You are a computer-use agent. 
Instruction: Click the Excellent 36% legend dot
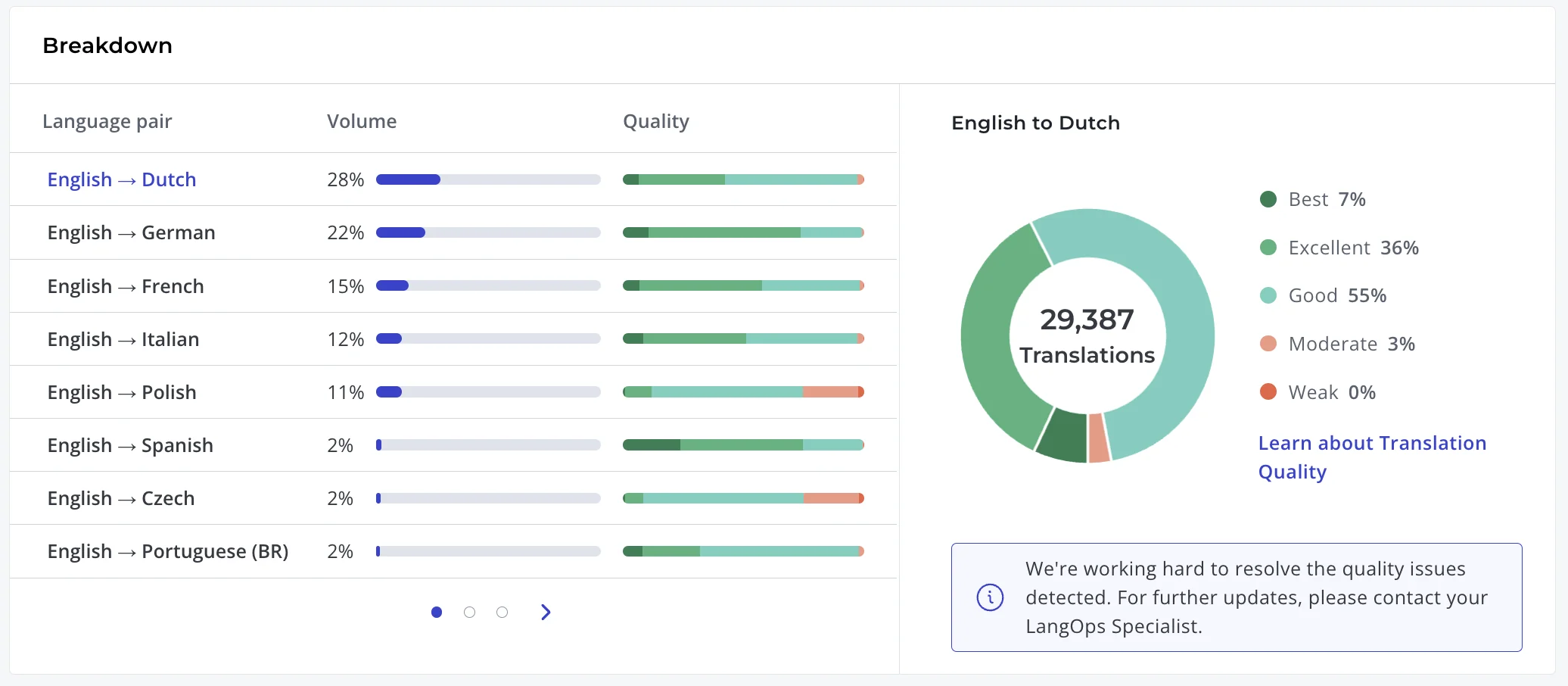[1268, 248]
